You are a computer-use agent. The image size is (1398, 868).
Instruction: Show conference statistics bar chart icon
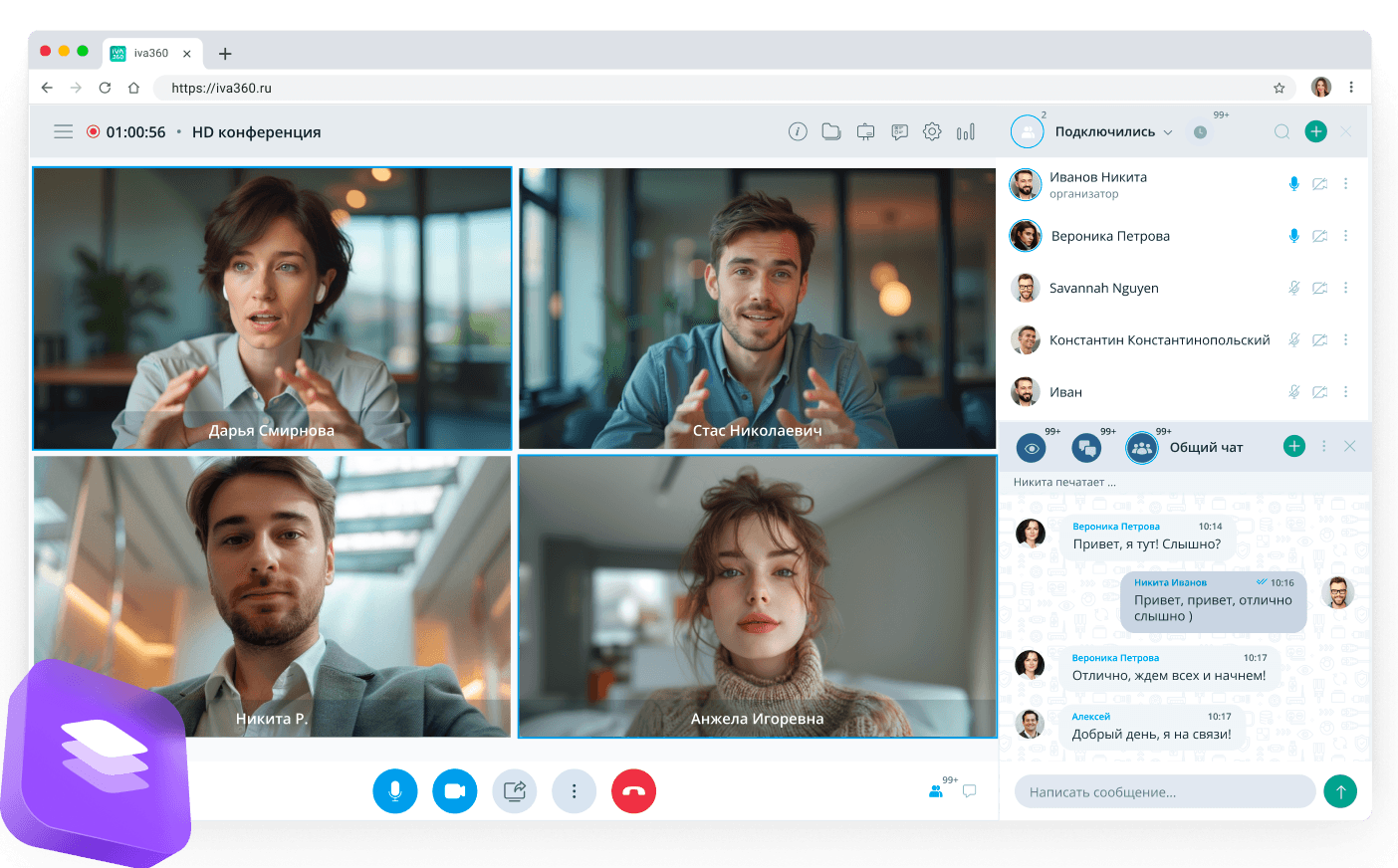pyautogui.click(x=966, y=131)
